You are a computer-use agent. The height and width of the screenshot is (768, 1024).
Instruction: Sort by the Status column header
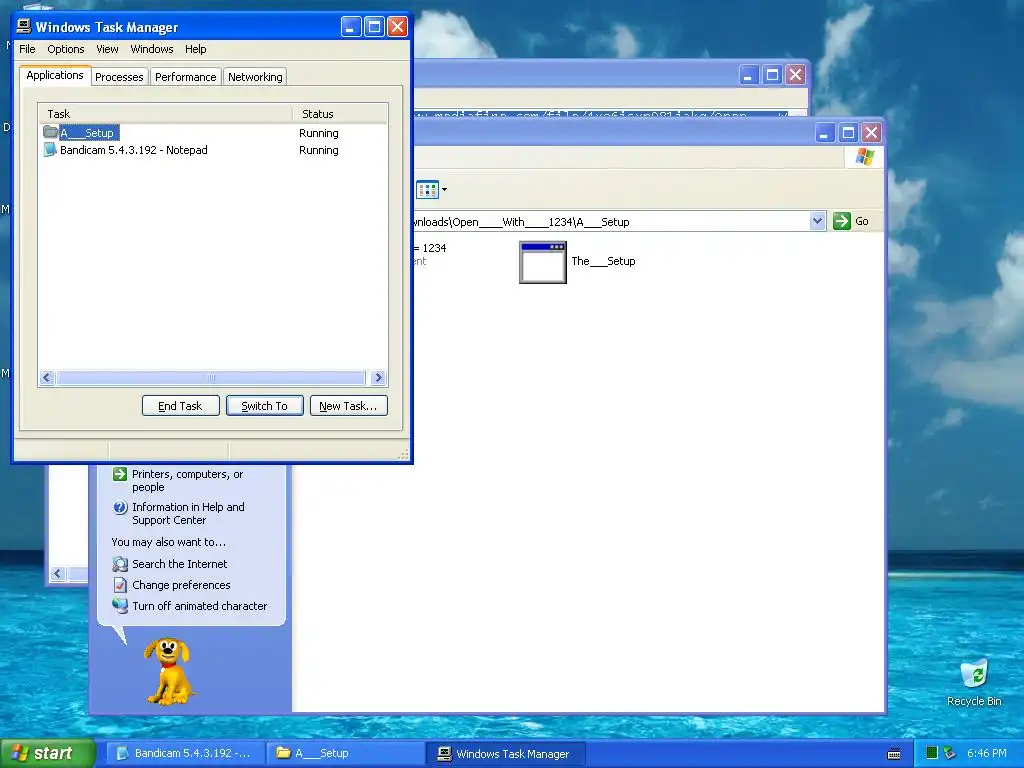coord(340,114)
